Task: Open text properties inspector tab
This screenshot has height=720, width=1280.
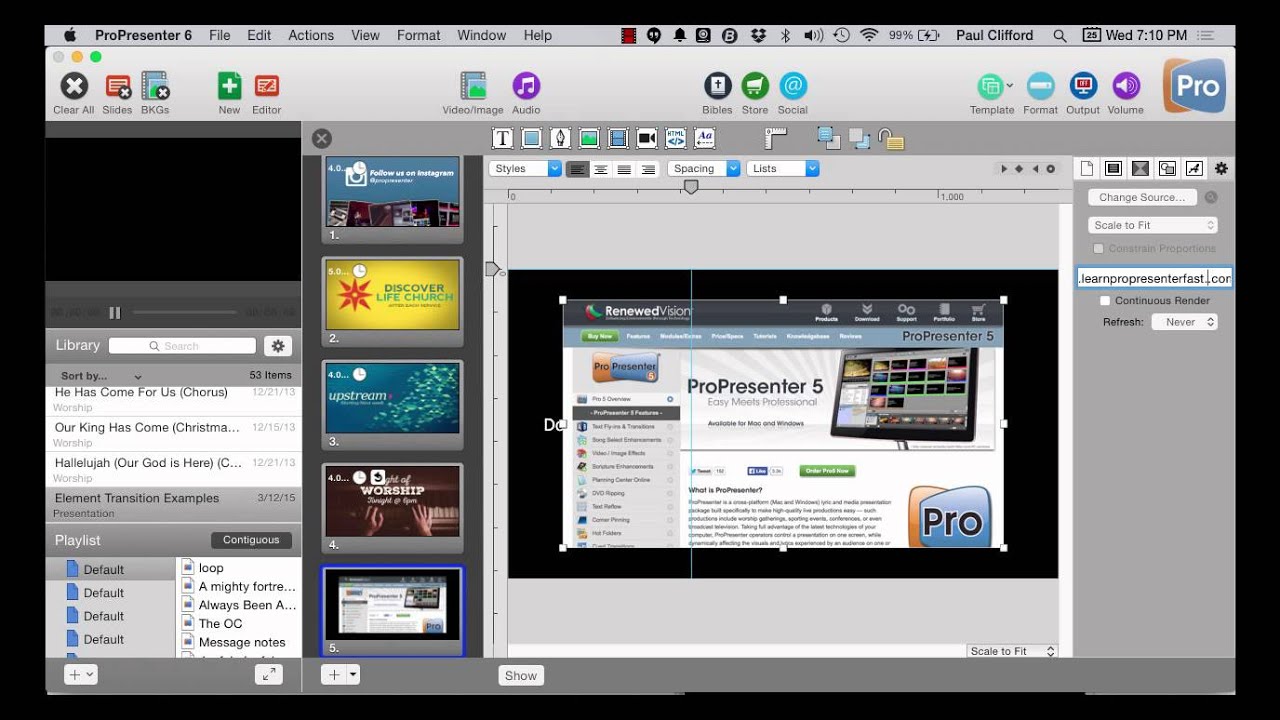Action: point(1194,168)
